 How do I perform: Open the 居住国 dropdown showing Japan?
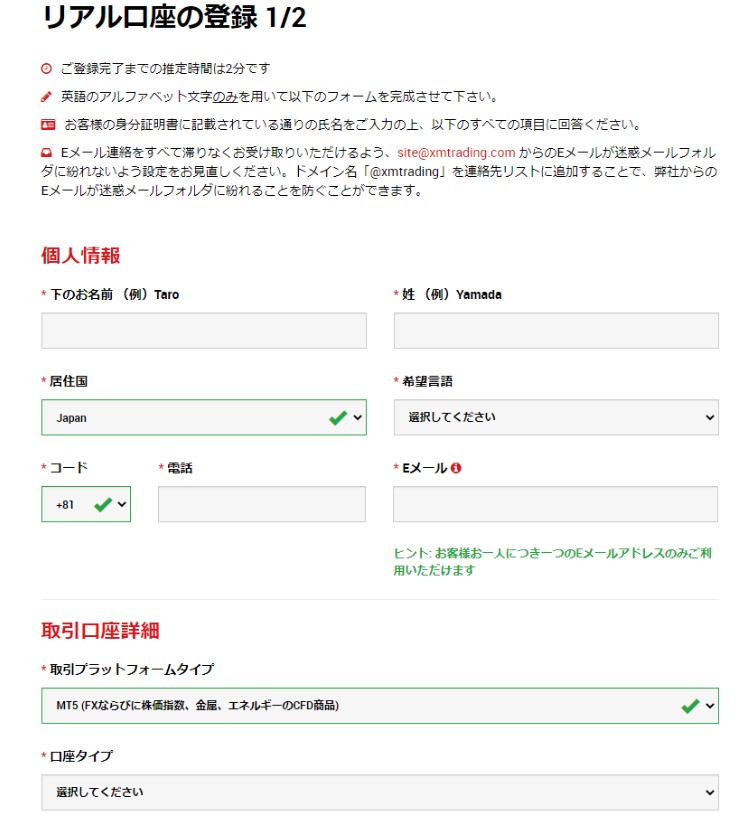204,417
